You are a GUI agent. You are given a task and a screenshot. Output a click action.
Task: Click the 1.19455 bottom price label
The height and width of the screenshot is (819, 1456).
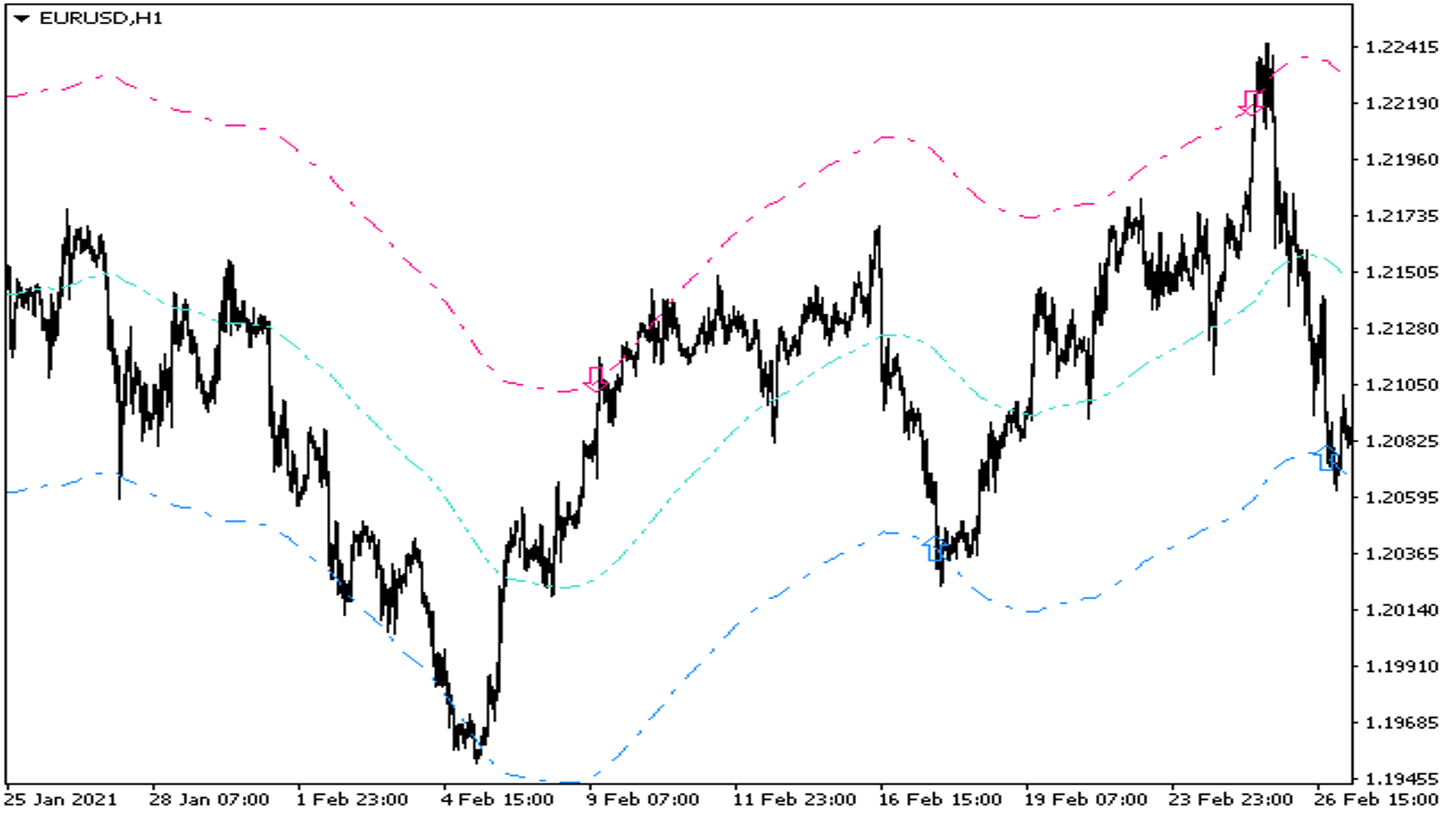[x=1401, y=779]
